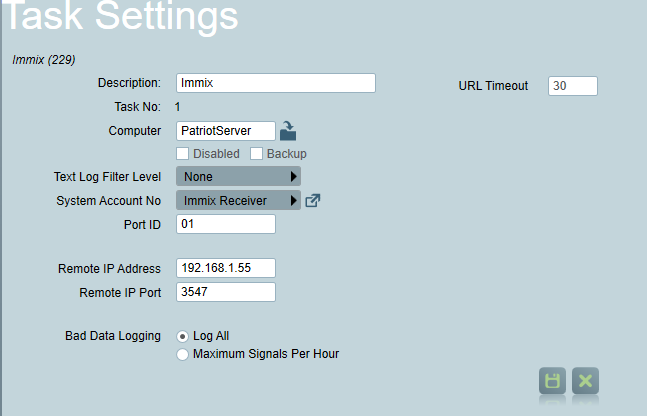Select the Port ID input box
647x416 pixels.
click(x=226, y=224)
